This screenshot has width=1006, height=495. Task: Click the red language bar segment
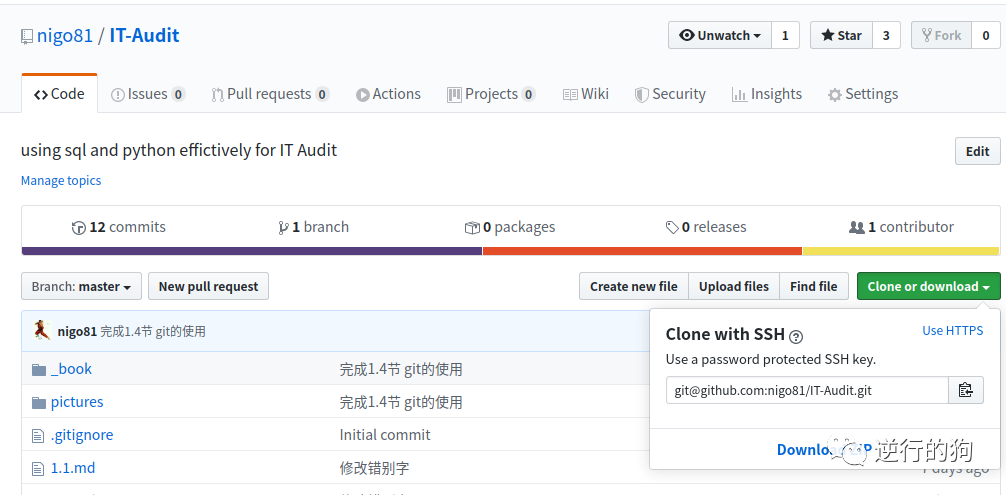(642, 251)
